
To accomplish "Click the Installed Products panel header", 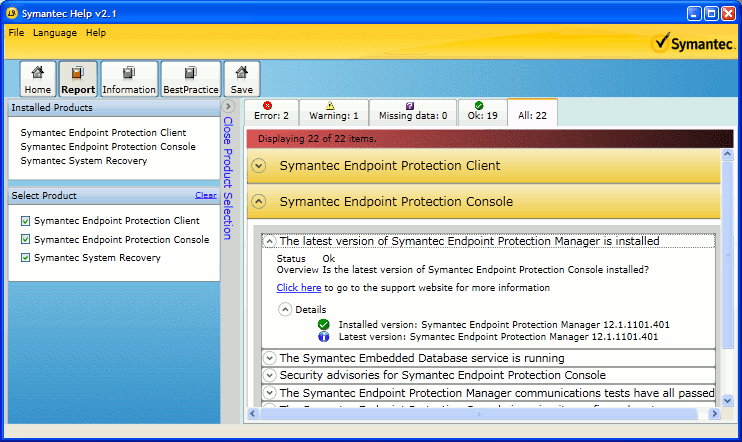I will [114, 107].
